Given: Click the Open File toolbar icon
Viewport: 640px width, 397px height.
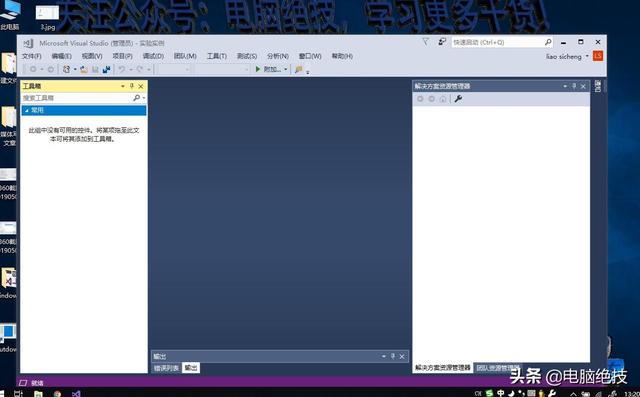Looking at the screenshot, I should tap(84, 70).
